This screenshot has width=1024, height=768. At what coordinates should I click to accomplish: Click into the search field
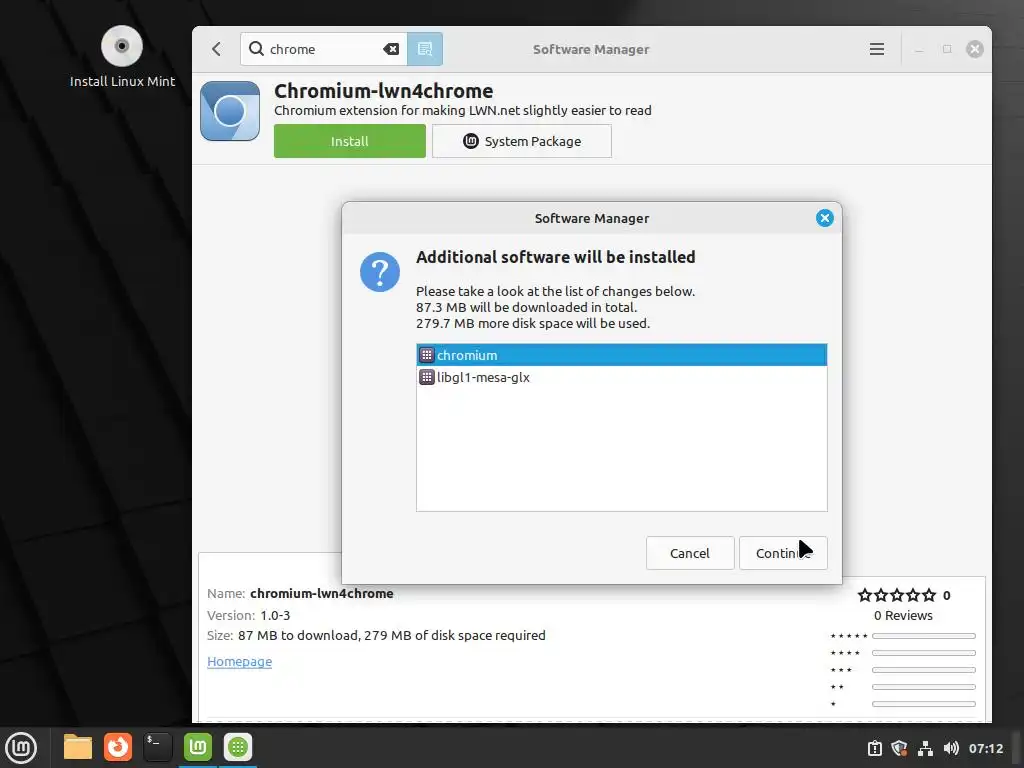point(323,49)
